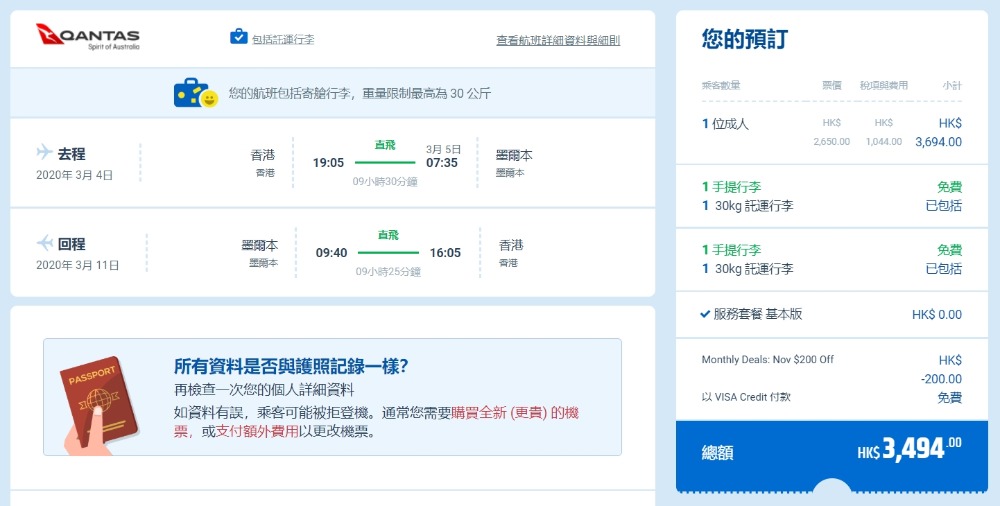Click the Qantas airline logo

[x=88, y=37]
